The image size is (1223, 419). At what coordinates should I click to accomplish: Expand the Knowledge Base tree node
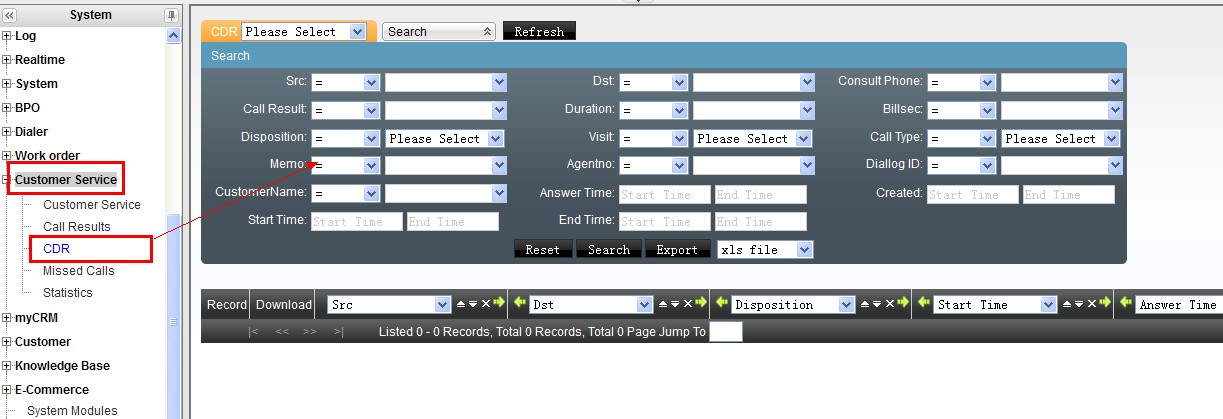pyautogui.click(x=7, y=366)
